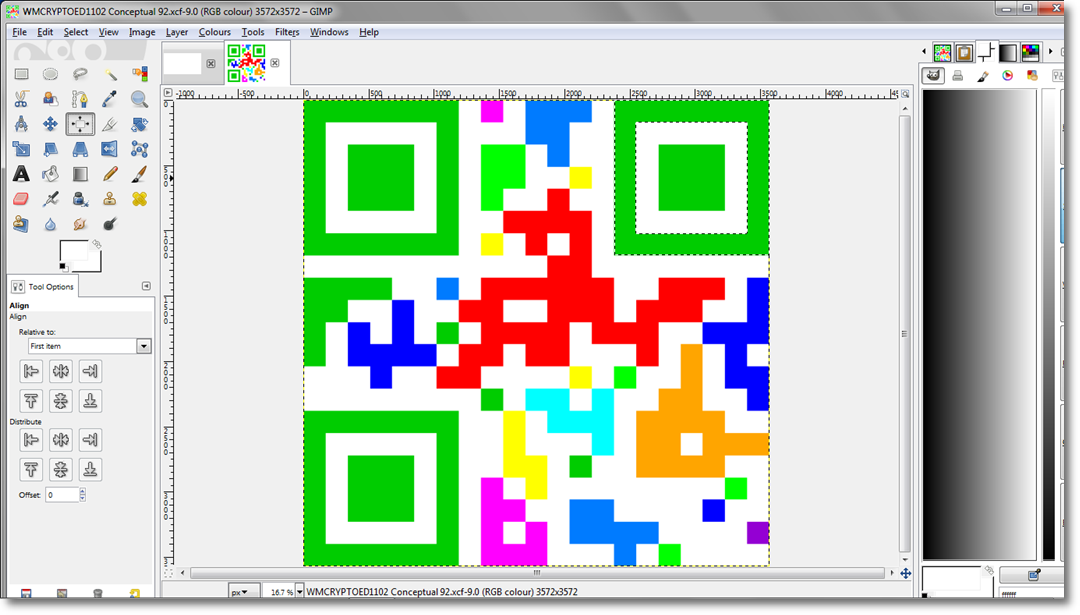Screen dimensions: 1080x615
Task: Open the Filters menu
Action: click(287, 32)
